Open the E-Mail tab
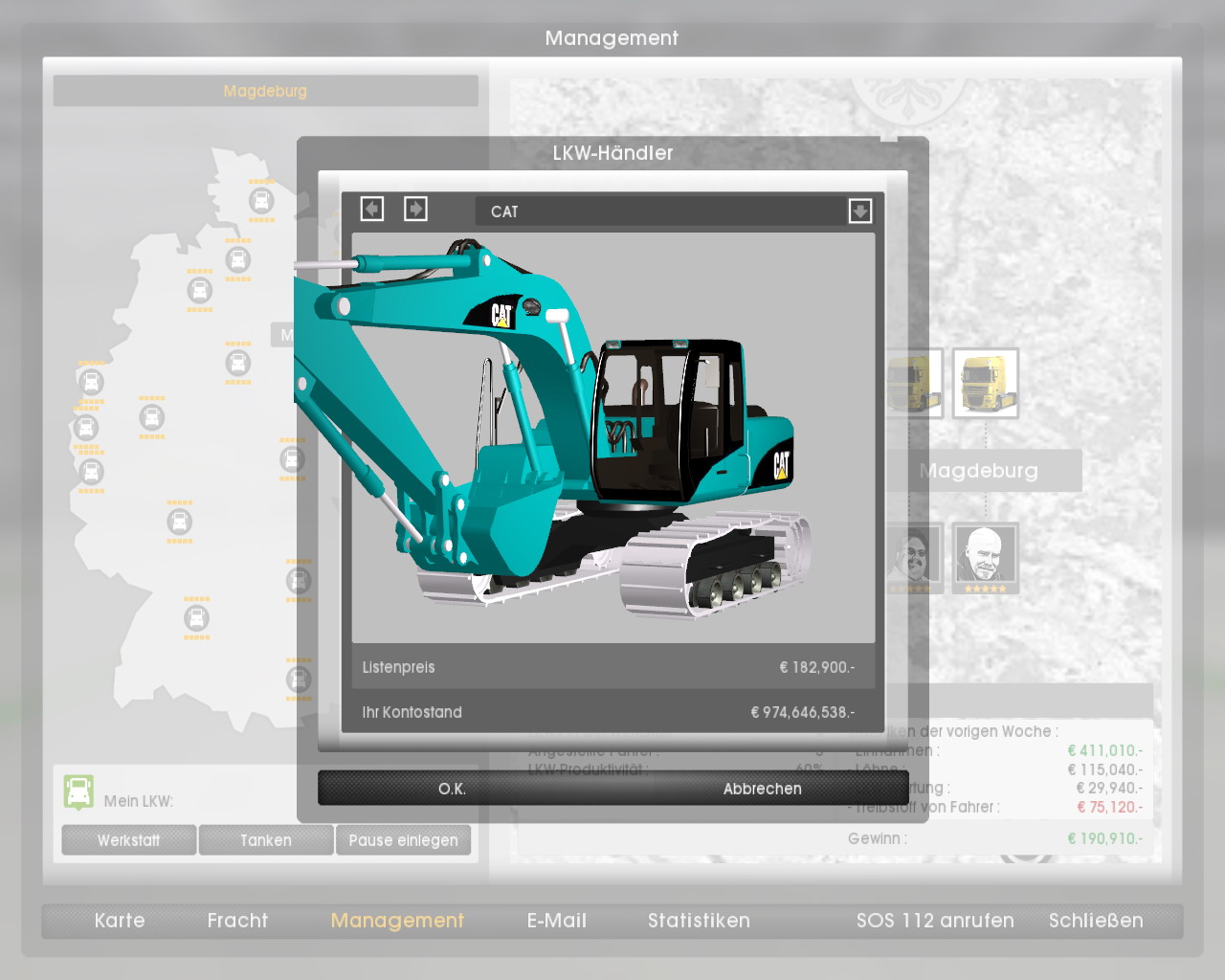Viewport: 1225px width, 980px height. (556, 921)
